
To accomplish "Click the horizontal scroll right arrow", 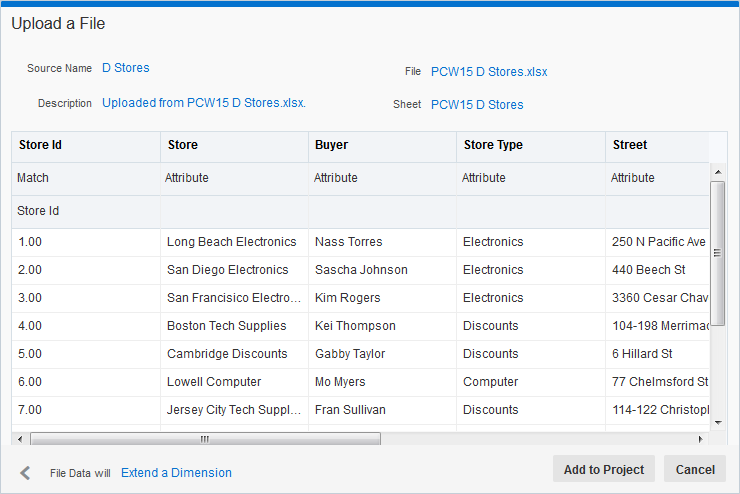I will click(x=700, y=439).
